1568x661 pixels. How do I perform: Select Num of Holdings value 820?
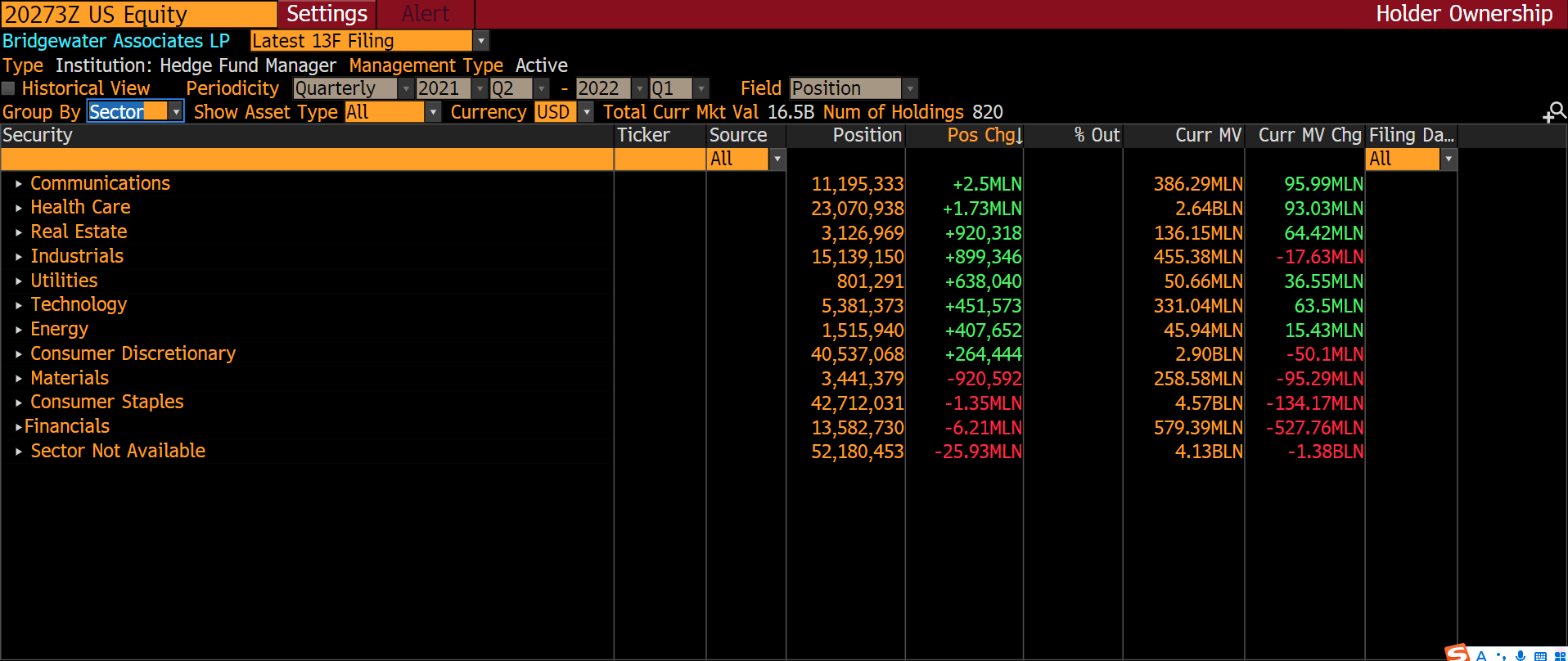(x=988, y=112)
